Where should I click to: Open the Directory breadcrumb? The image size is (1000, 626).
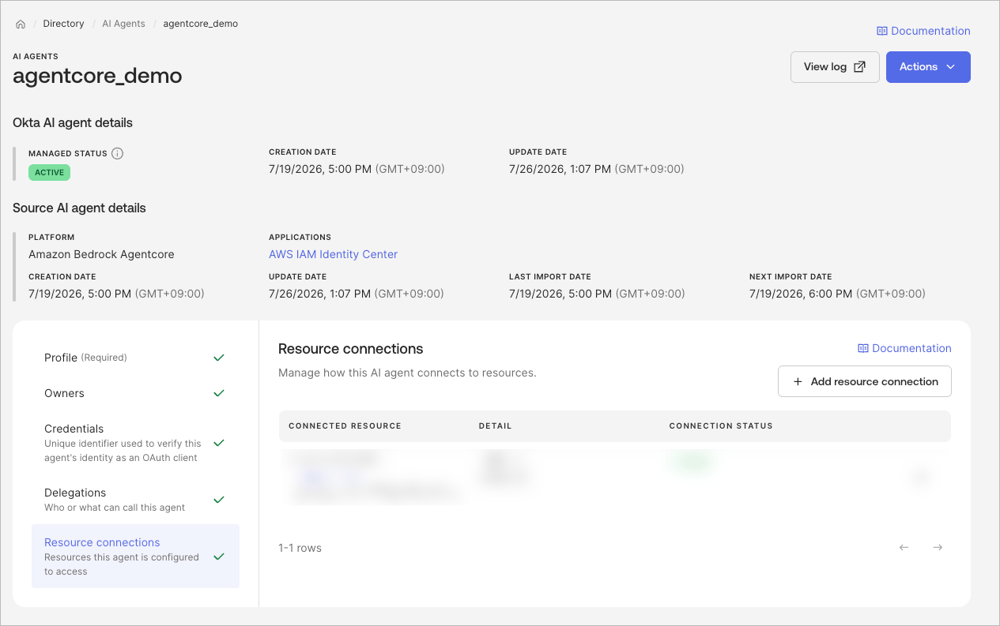(x=63, y=24)
